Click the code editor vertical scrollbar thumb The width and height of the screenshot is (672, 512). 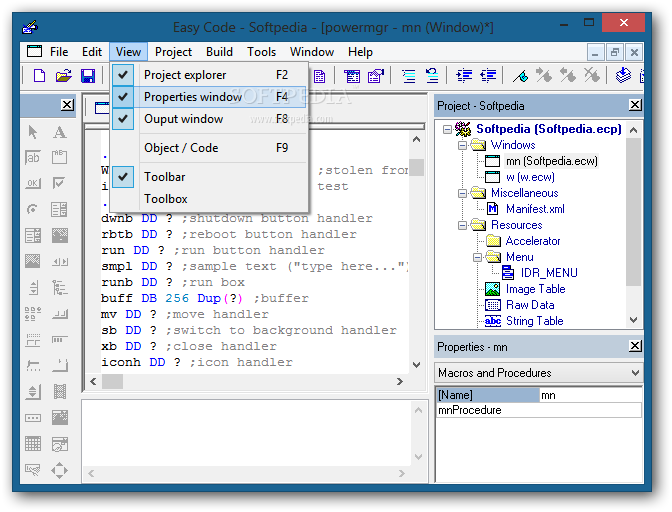click(416, 168)
